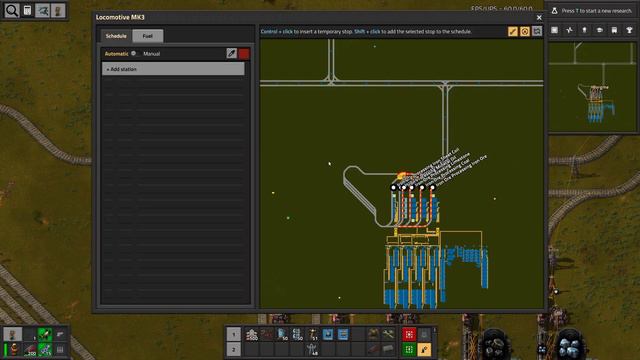The height and width of the screenshot is (360, 640).
Task: Open the calculator tool
Action: point(27,11)
